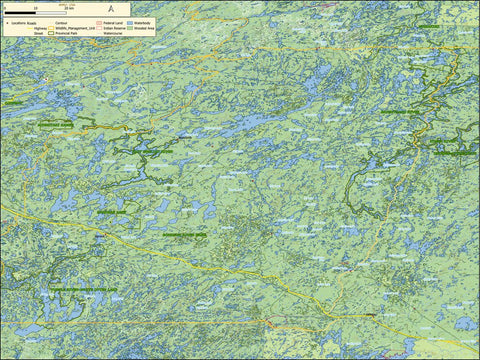Click the "Contour" legend label

(61, 23)
